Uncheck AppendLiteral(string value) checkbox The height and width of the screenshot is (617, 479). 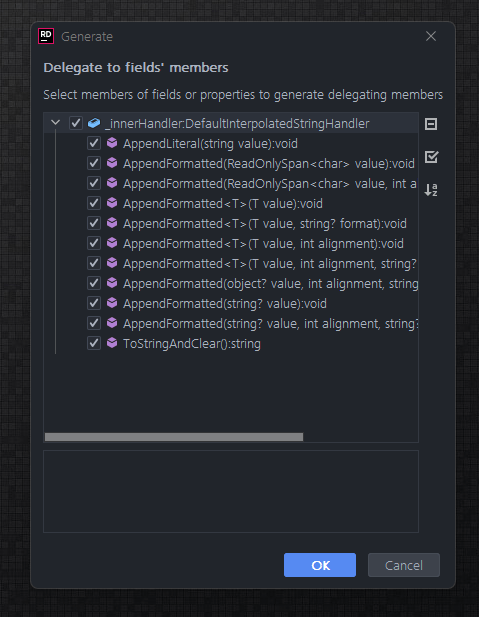click(x=94, y=143)
